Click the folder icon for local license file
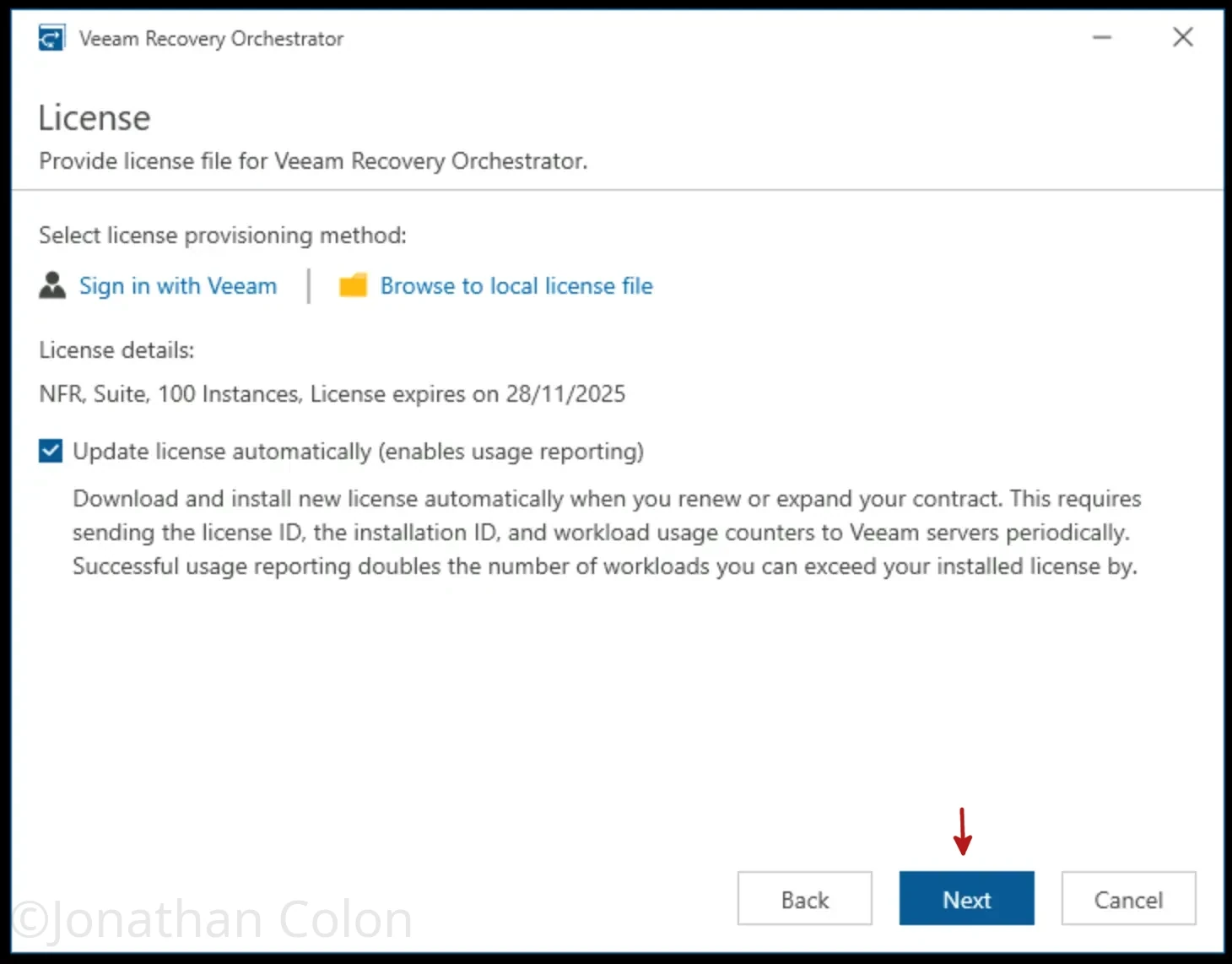 [353, 285]
